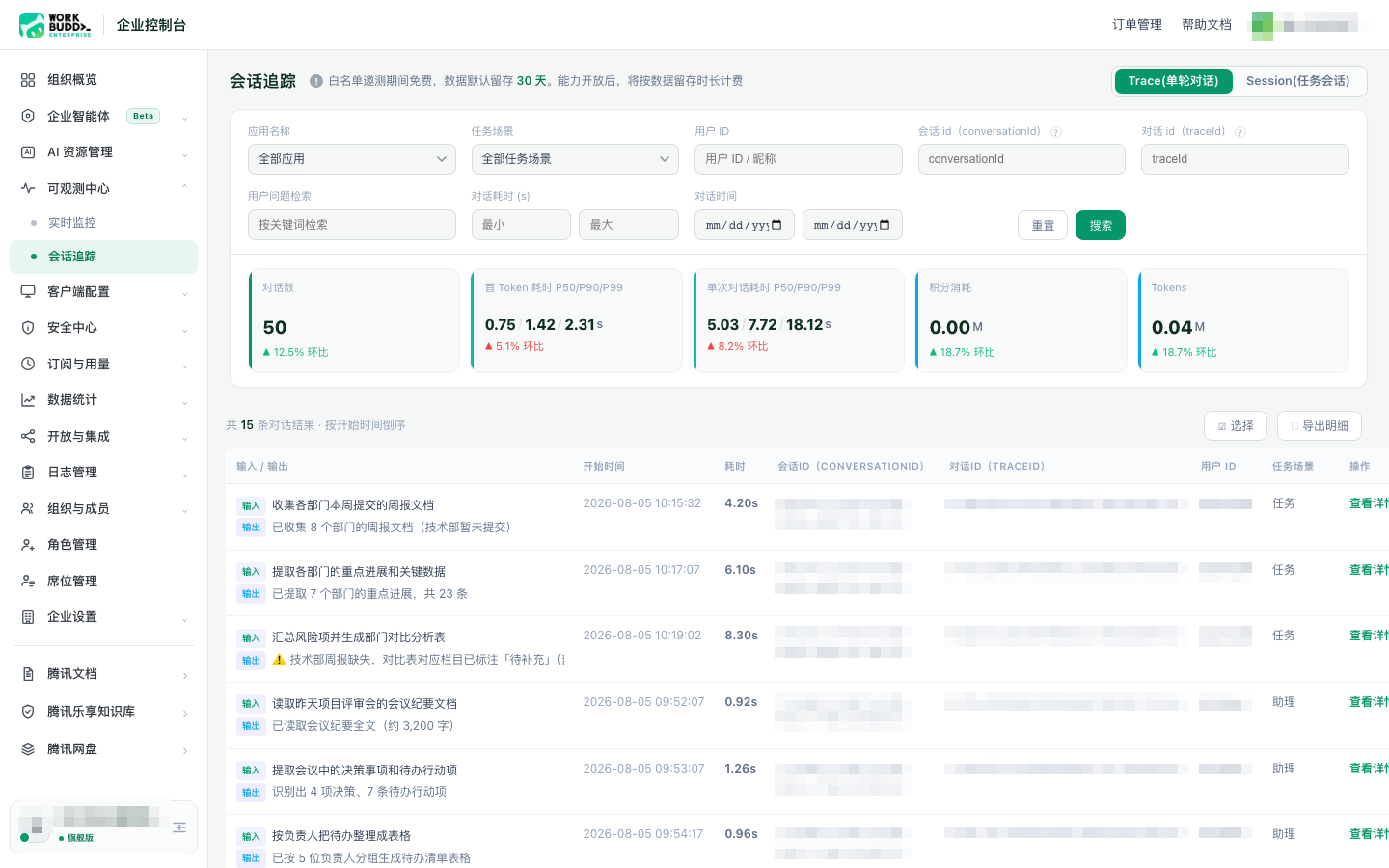Click the 组织概览 sidebar icon
Image resolution: width=1389 pixels, height=868 pixels.
pos(28,80)
